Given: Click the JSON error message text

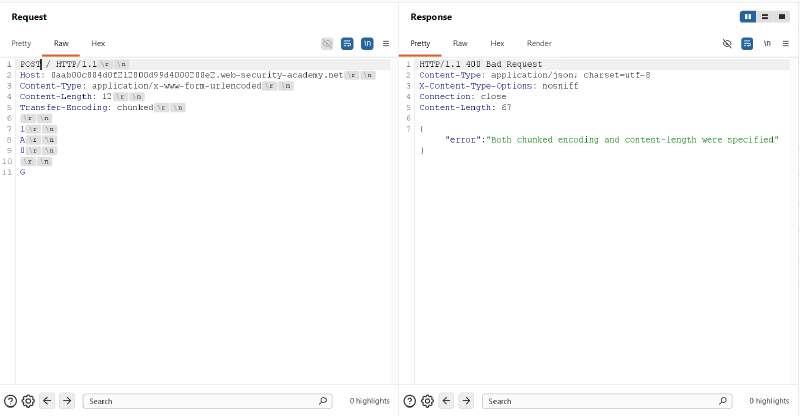Looking at the screenshot, I should (632, 140).
